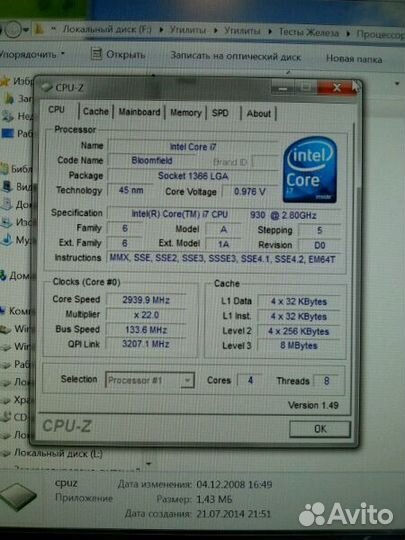Click Записать на оптический диск
Screen dimensions: 405x540
[236, 56]
